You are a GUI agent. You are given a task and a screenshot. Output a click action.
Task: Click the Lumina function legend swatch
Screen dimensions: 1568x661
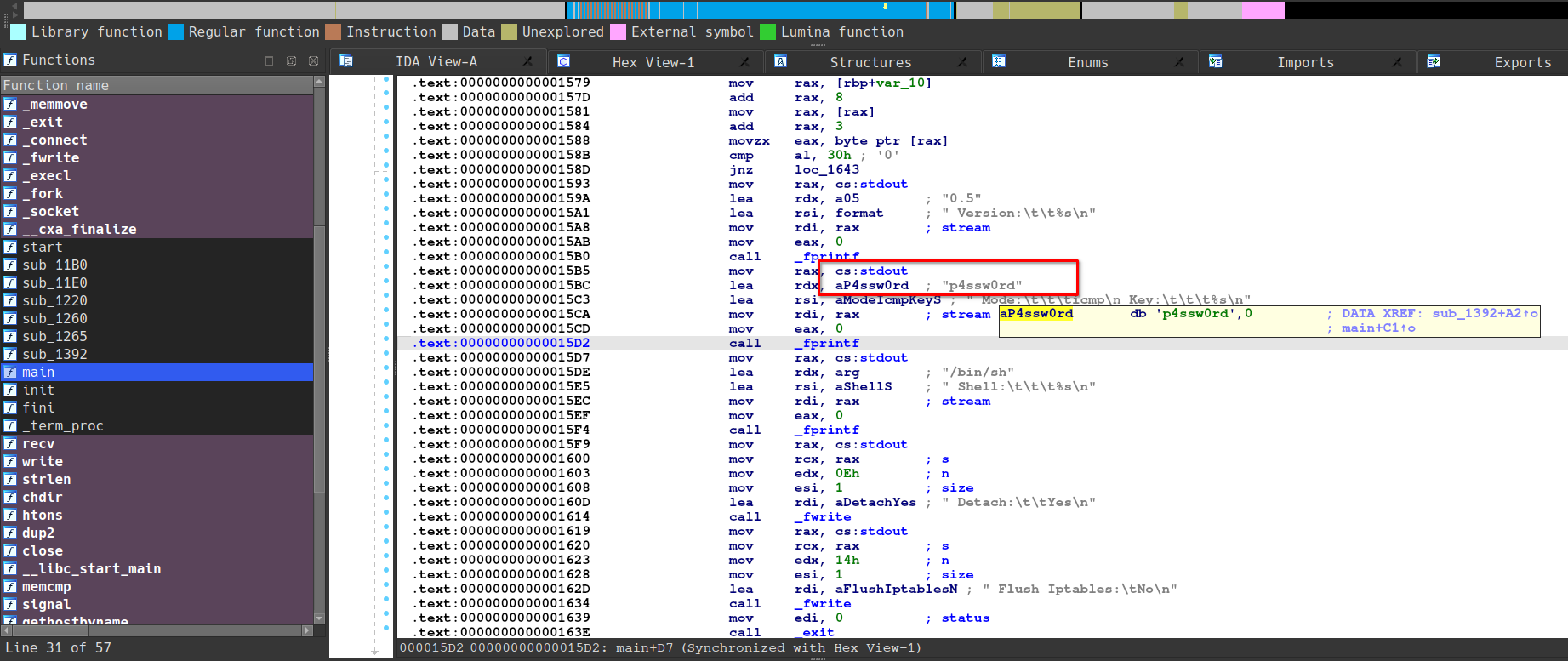[x=767, y=31]
